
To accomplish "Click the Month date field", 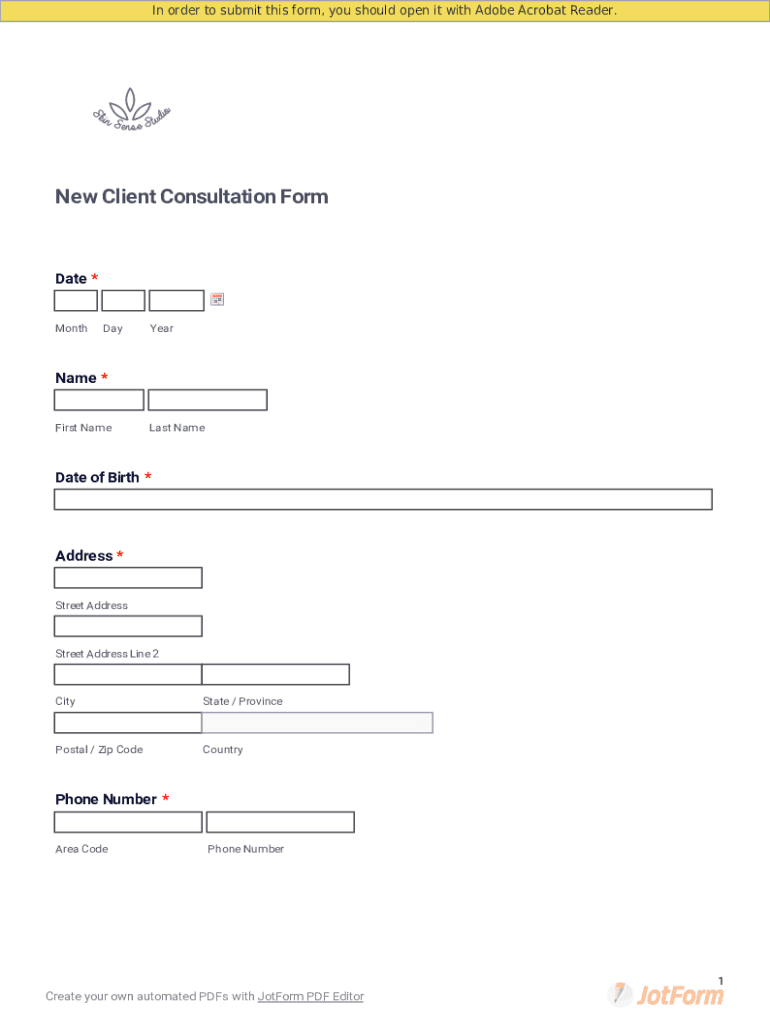I will click(x=76, y=300).
